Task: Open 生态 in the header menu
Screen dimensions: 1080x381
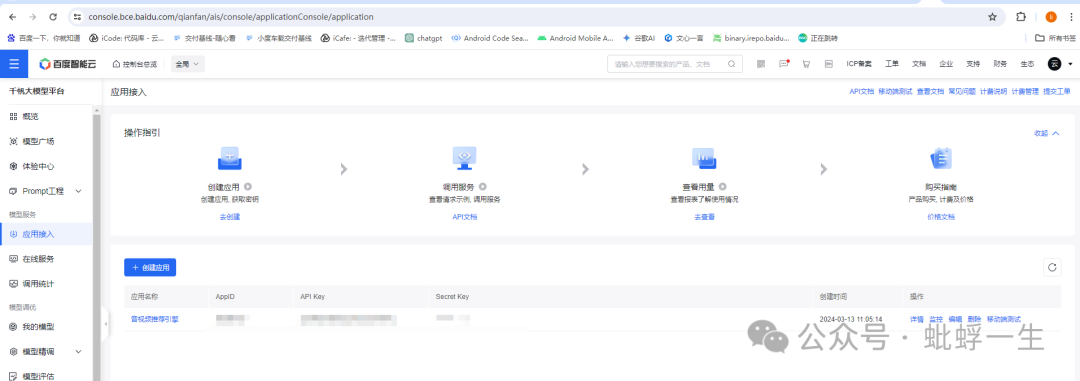Action: pyautogui.click(x=1027, y=64)
